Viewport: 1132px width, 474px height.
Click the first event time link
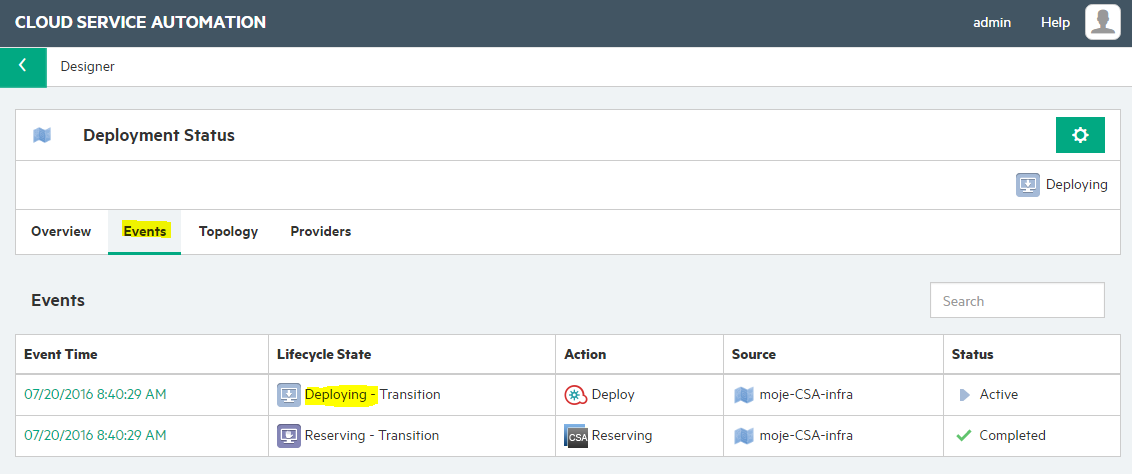click(95, 395)
